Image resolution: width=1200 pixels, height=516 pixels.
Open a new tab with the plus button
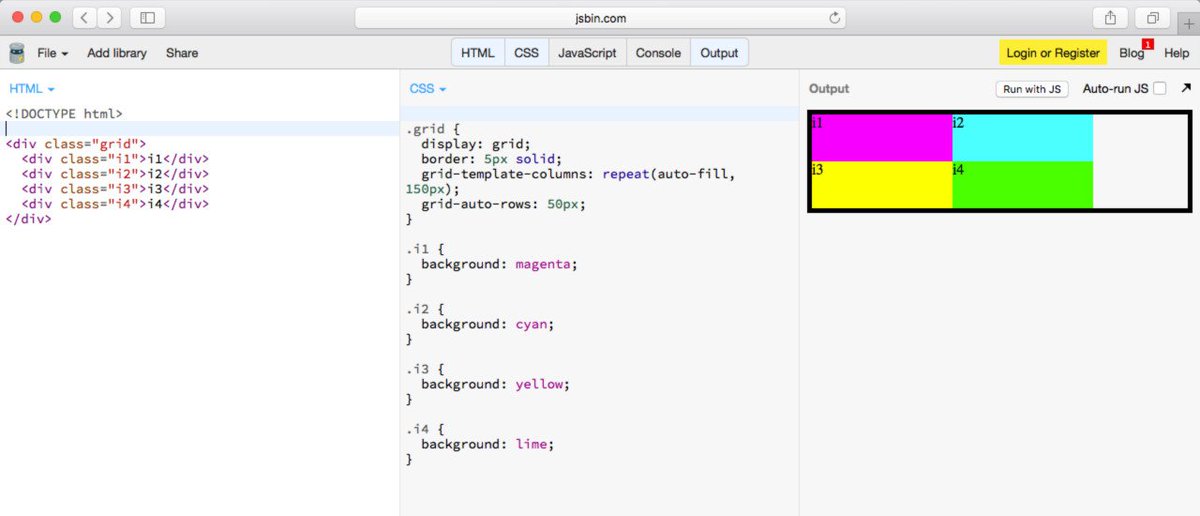1189,24
